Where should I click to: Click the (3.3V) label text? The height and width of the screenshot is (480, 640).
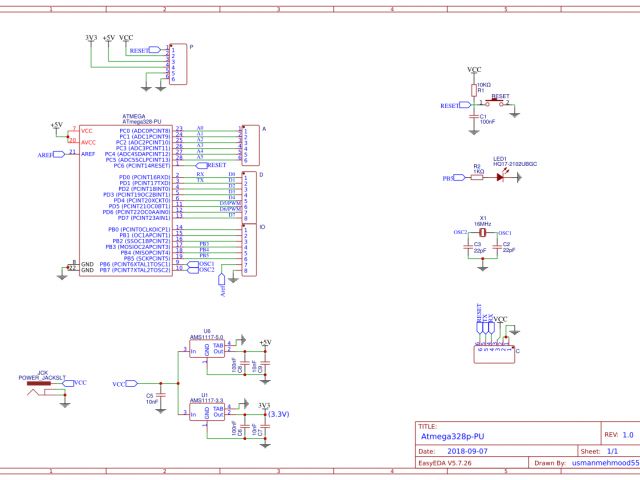pos(279,414)
